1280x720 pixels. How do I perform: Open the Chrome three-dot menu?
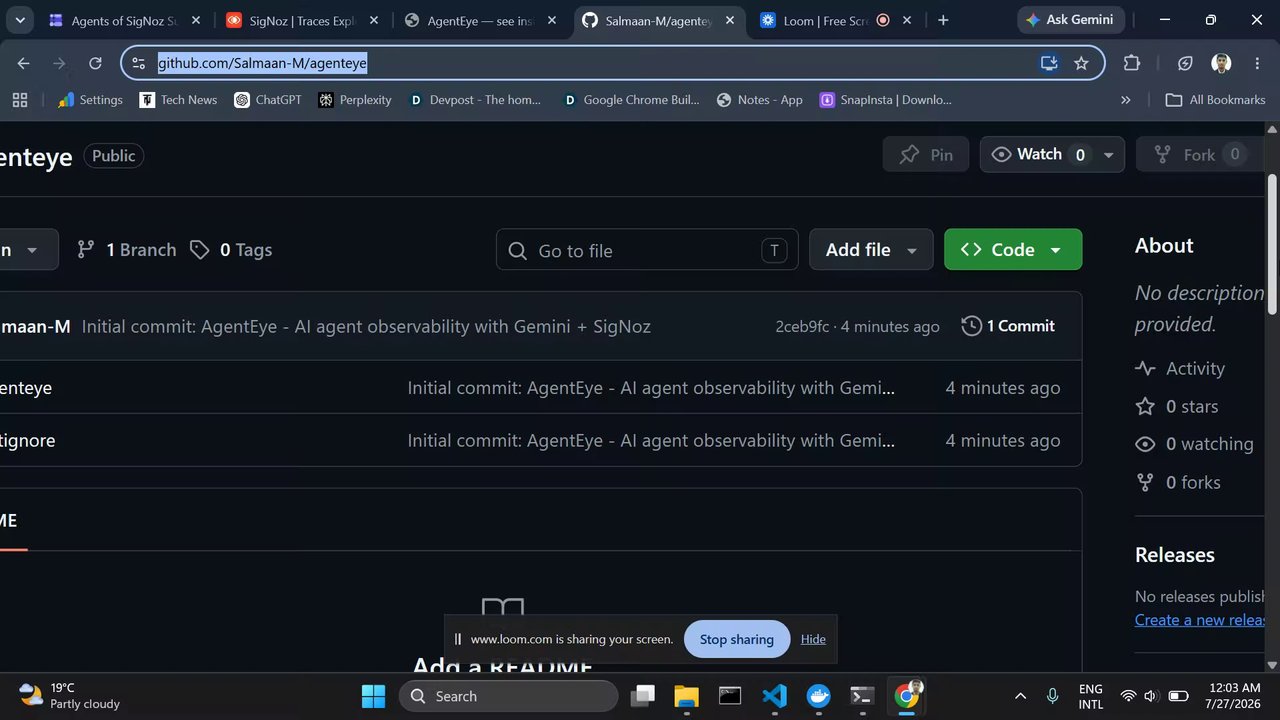(x=1257, y=63)
